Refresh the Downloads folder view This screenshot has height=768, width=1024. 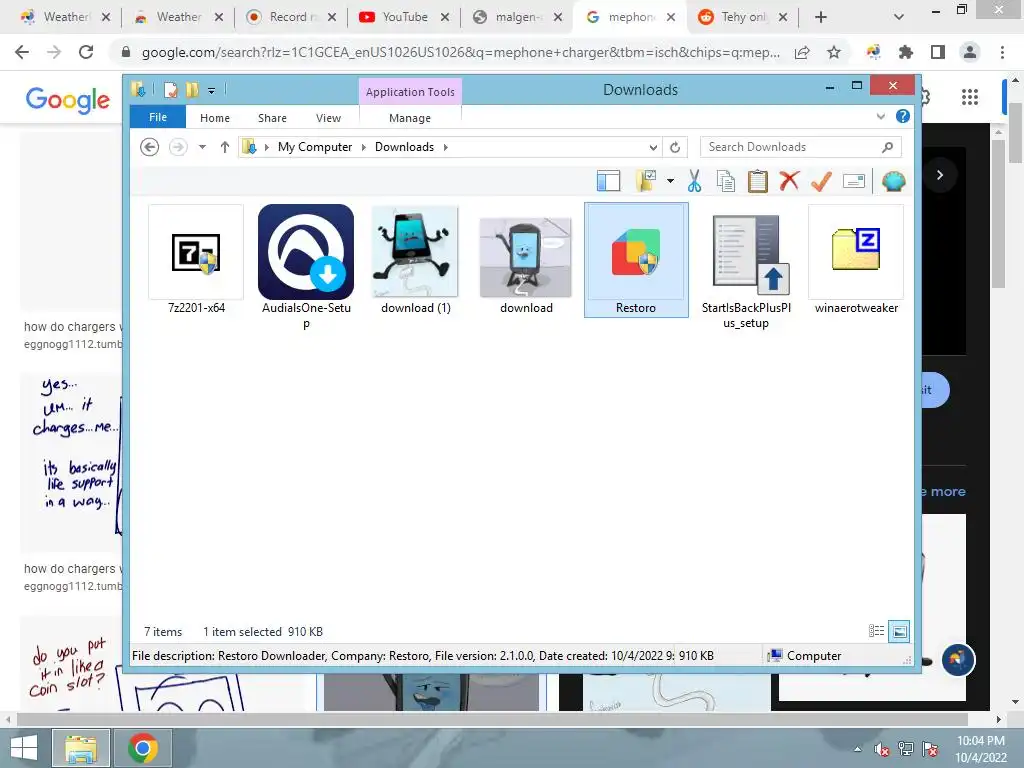[675, 148]
